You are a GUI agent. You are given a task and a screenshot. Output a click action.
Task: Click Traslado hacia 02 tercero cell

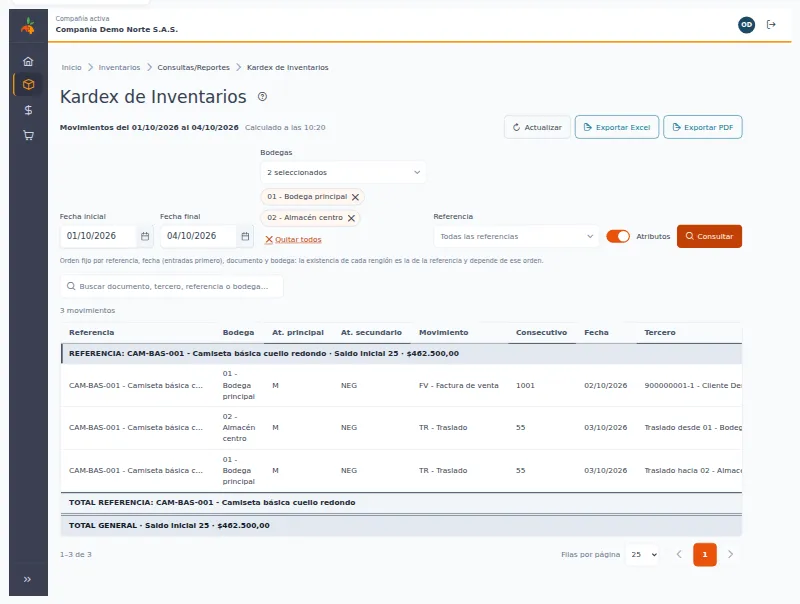point(693,470)
